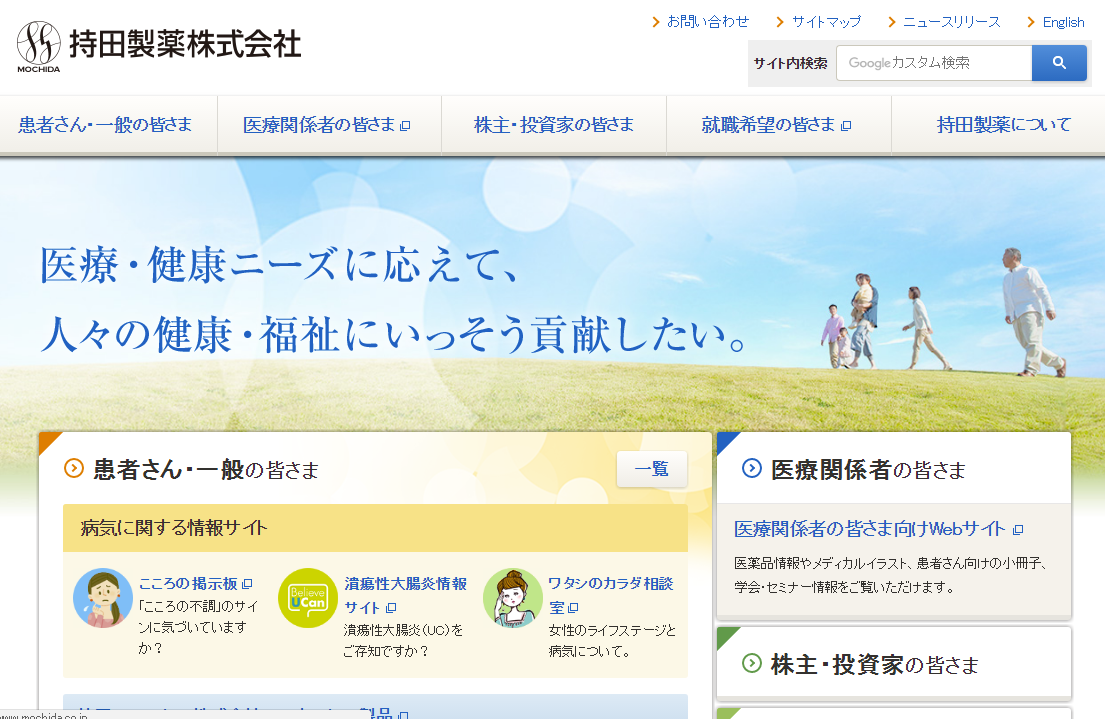This screenshot has width=1105, height=719.
Task: Select 持田製薬について navigation tab
Action: pyautogui.click(x=998, y=125)
